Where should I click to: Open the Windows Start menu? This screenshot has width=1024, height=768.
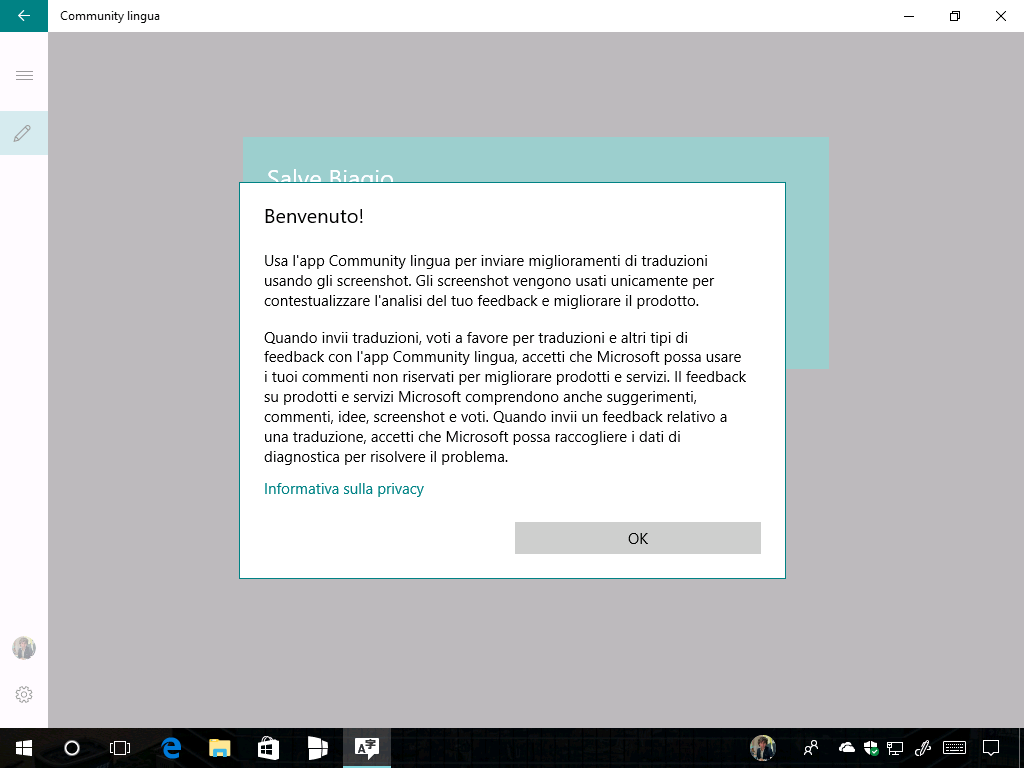pyautogui.click(x=24, y=748)
